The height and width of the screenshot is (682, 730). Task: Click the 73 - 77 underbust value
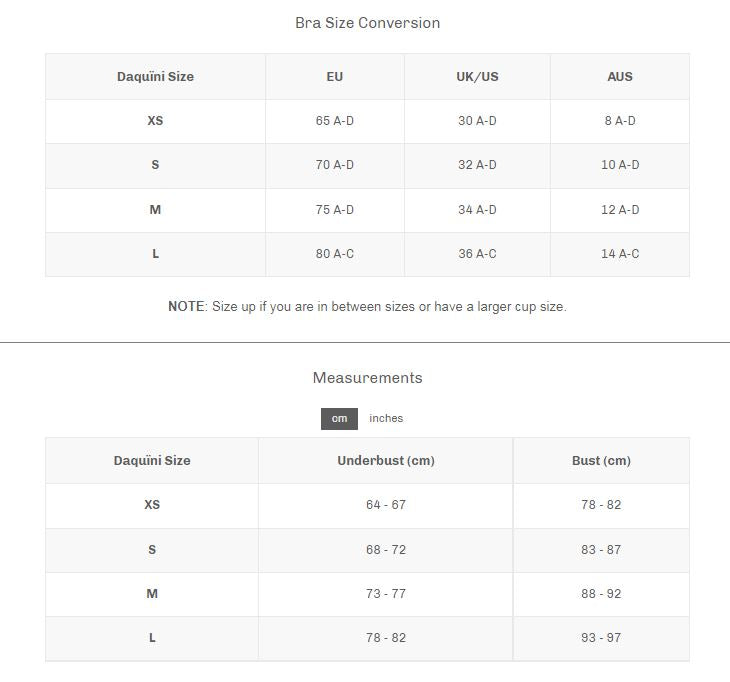point(386,594)
